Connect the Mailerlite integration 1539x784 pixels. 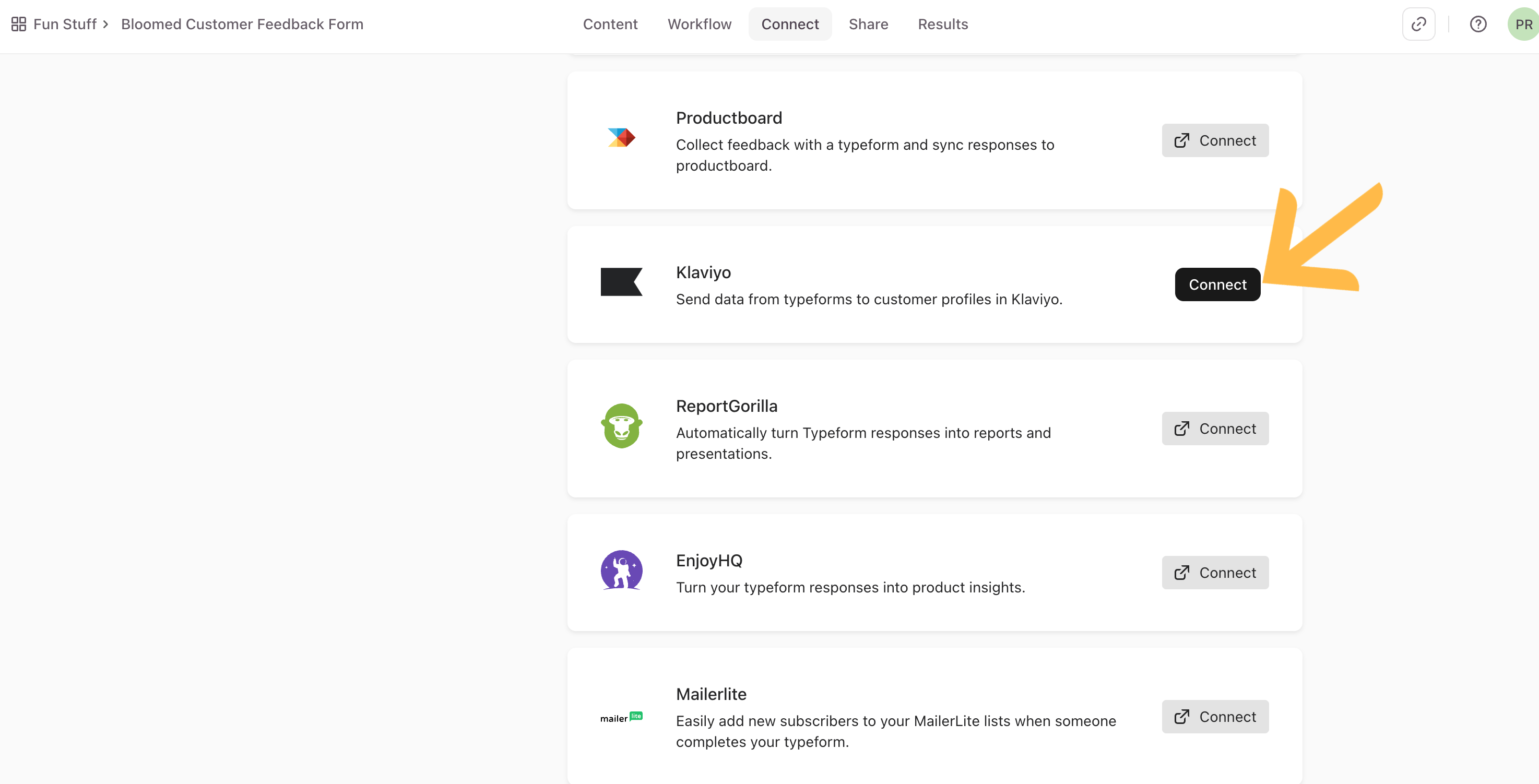click(x=1215, y=717)
